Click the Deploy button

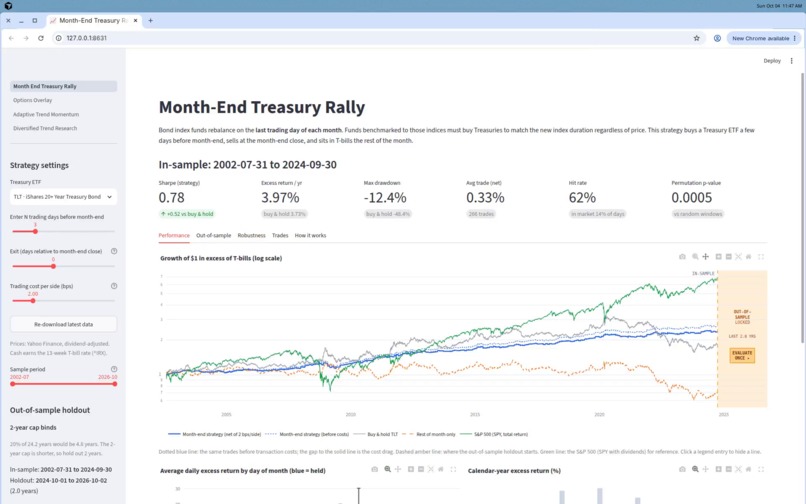click(772, 61)
